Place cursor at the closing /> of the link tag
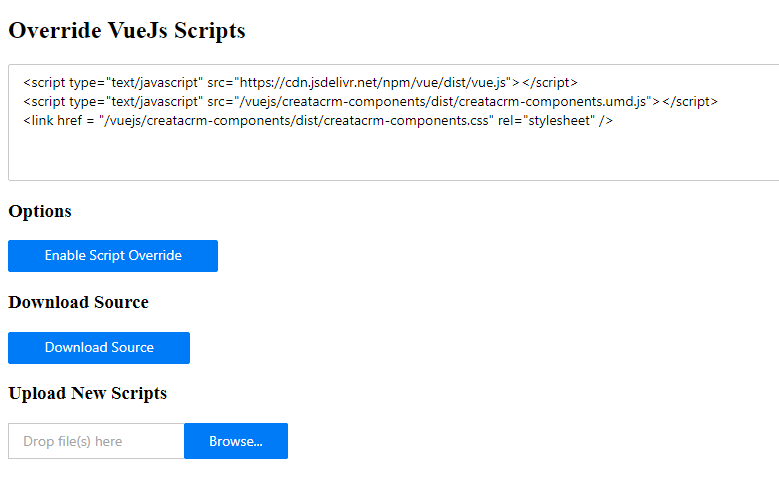Image resolution: width=779 pixels, height=489 pixels. tap(606, 121)
